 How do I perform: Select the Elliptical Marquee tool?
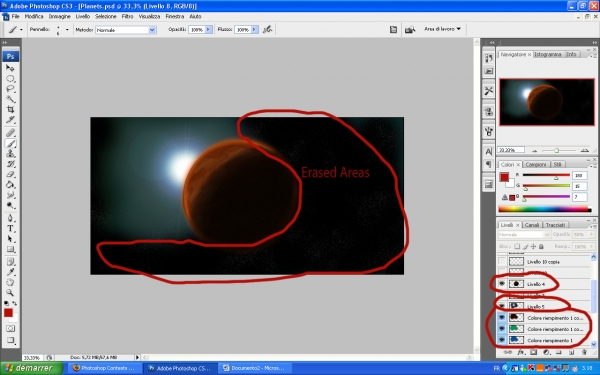10,79
